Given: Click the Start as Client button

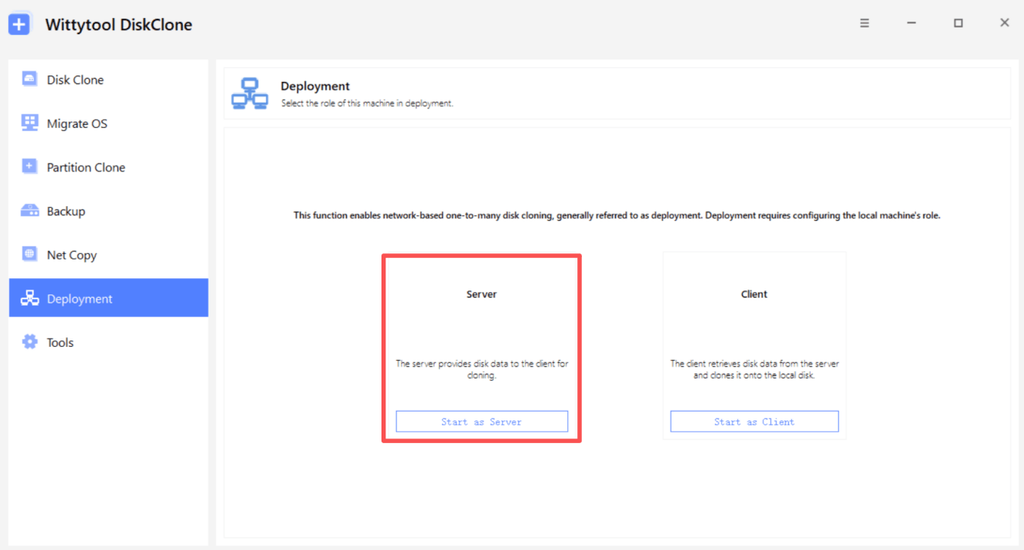Looking at the screenshot, I should point(754,421).
